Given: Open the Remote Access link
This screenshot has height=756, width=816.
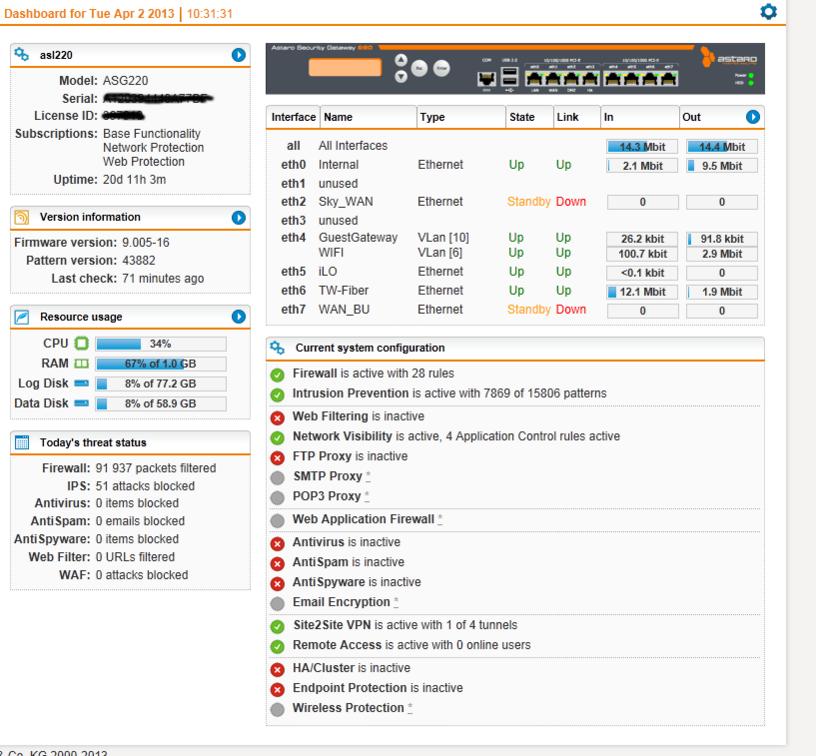Looking at the screenshot, I should tap(337, 645).
